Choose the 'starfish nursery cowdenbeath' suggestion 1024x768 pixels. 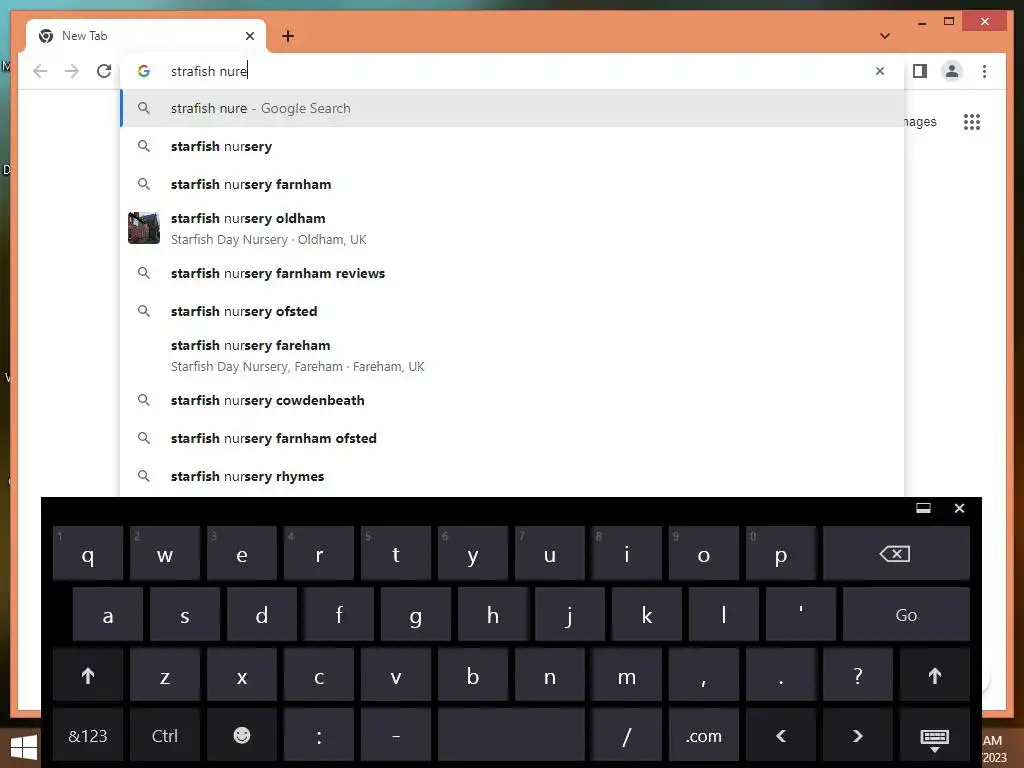513,400
